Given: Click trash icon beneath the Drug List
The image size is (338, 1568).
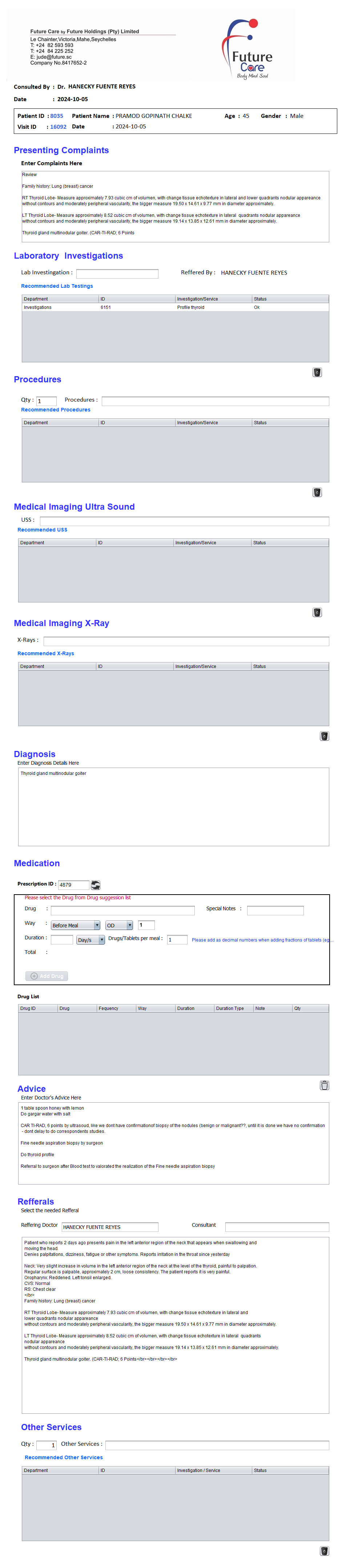Looking at the screenshot, I should point(324,1085).
